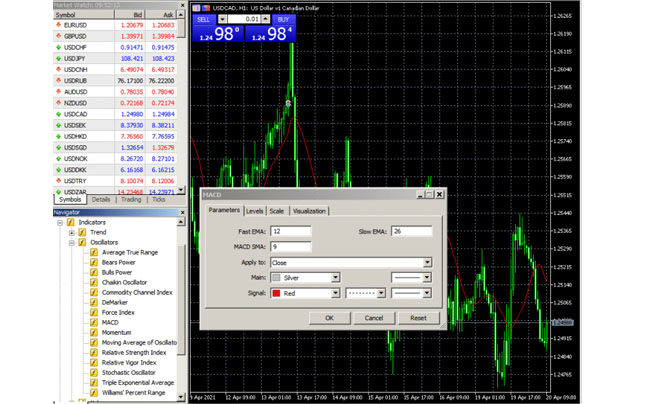
Task: Select the Bears Power indicator icon
Action: pos(94,262)
